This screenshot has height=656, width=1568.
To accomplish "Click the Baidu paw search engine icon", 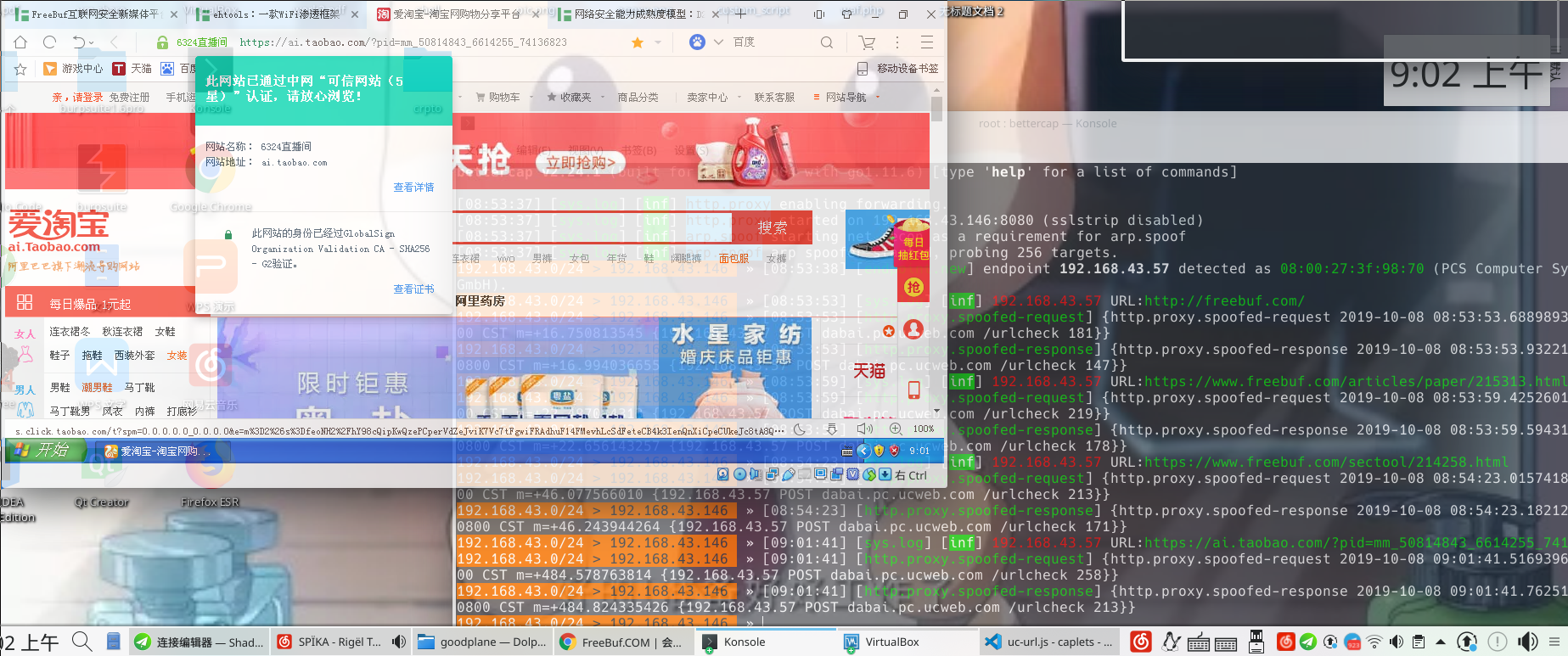I will tap(697, 42).
